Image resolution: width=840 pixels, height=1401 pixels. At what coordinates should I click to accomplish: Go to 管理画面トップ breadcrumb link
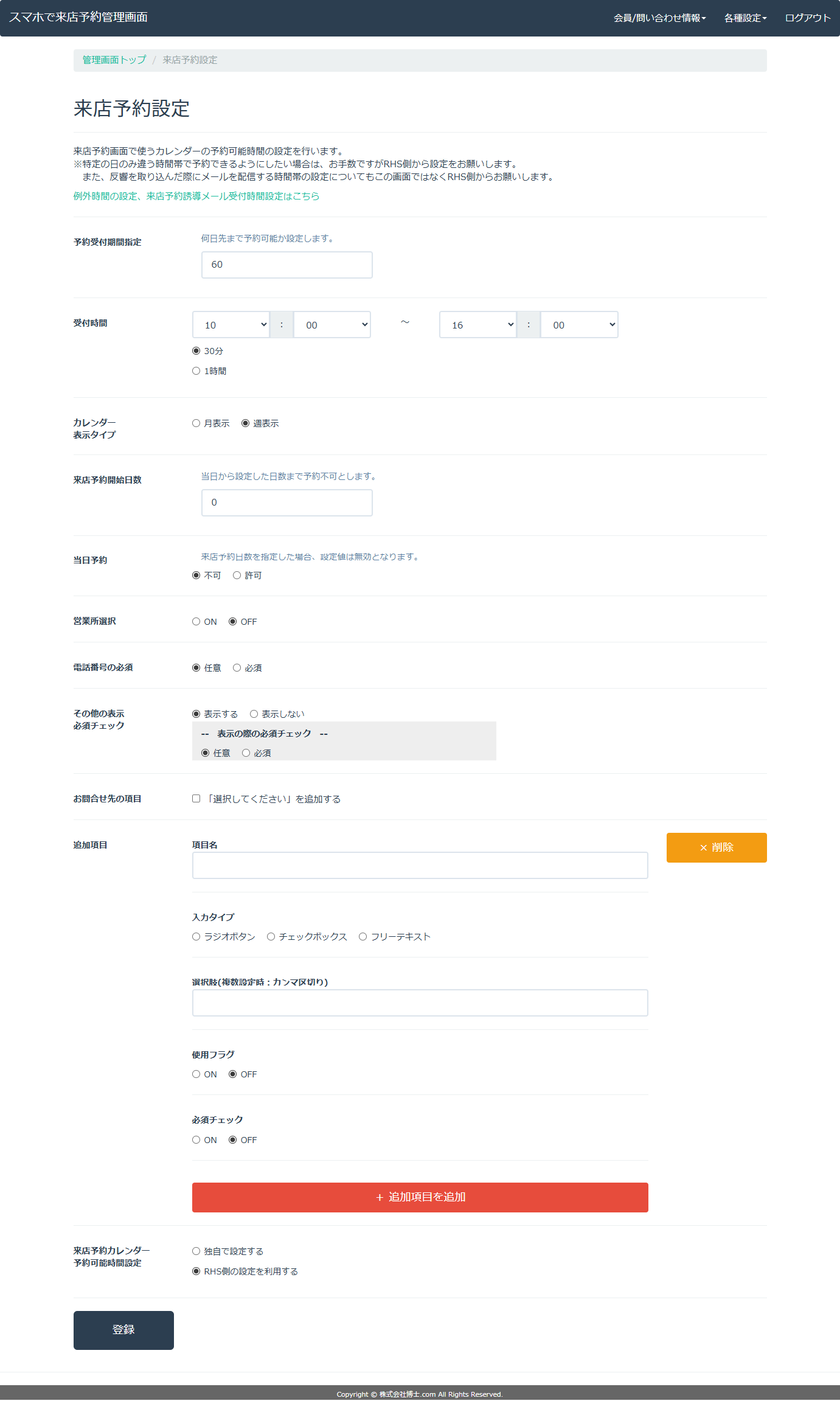[114, 60]
